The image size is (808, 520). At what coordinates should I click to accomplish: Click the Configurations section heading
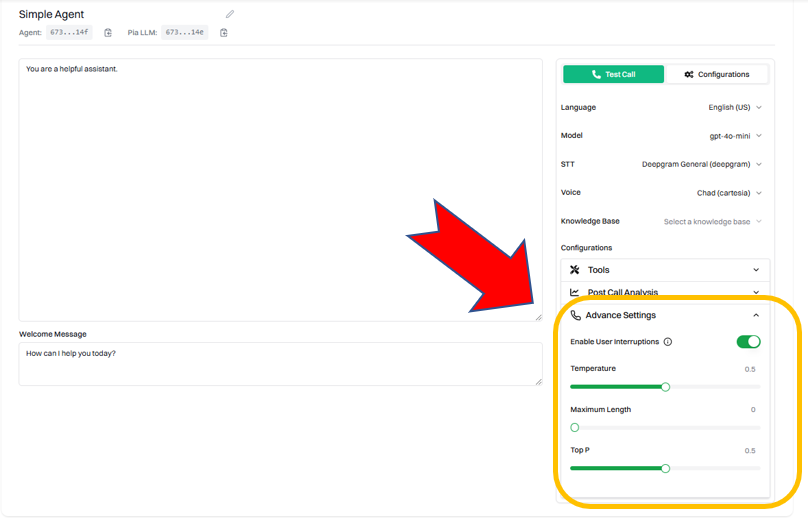[x=586, y=248]
